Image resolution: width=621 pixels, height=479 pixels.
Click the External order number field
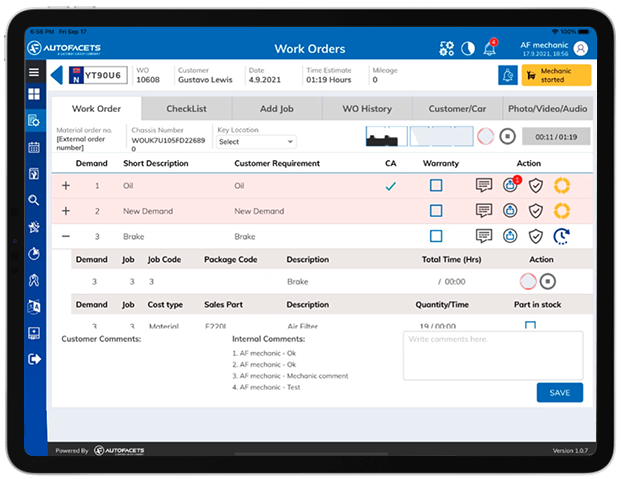tap(80, 143)
